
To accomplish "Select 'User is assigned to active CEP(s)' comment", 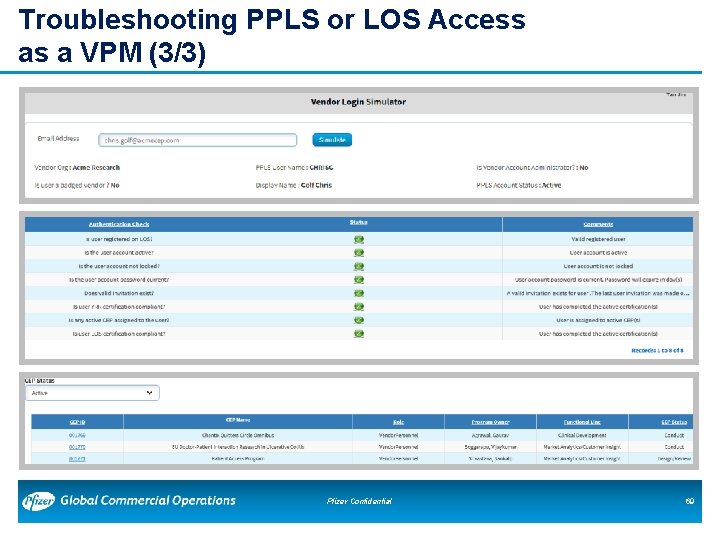I will click(598, 320).
